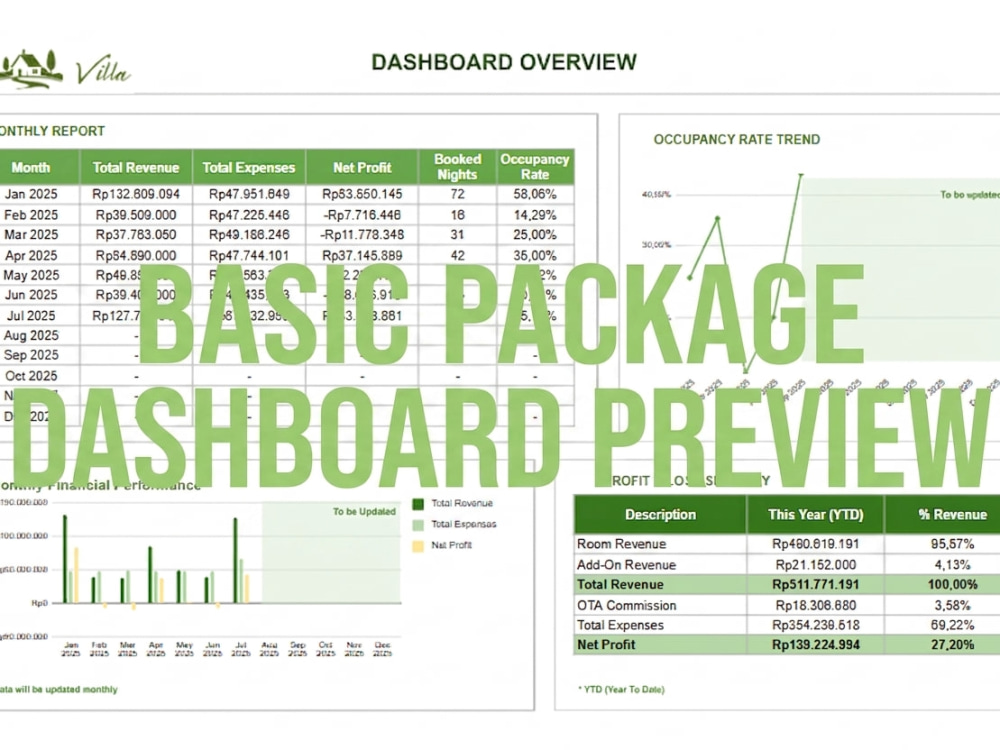
Task: Click Jan 2025 booked nights value 72
Action: pyautogui.click(x=457, y=194)
